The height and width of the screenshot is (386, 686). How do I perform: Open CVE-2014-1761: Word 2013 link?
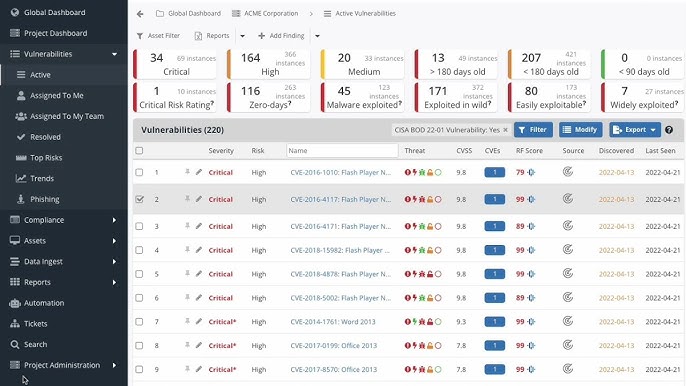[332, 322]
